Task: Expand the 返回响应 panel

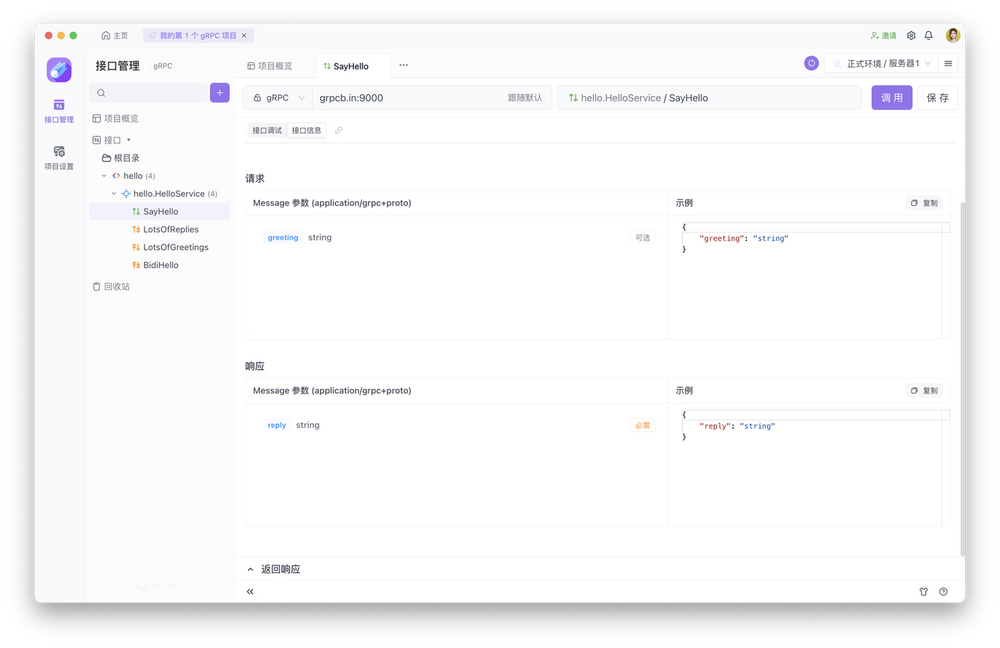Action: tap(274, 569)
